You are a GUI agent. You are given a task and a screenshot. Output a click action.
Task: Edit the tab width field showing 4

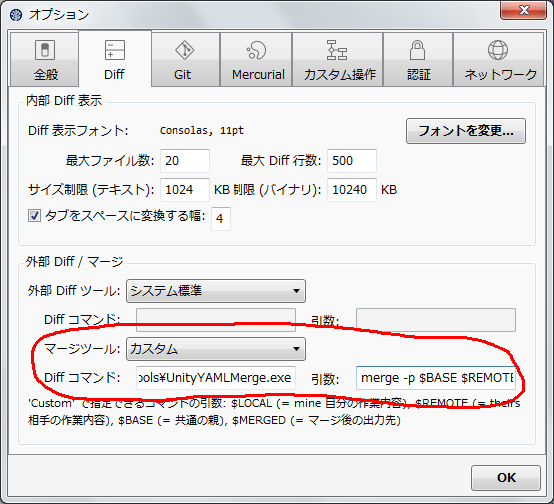click(x=221, y=219)
